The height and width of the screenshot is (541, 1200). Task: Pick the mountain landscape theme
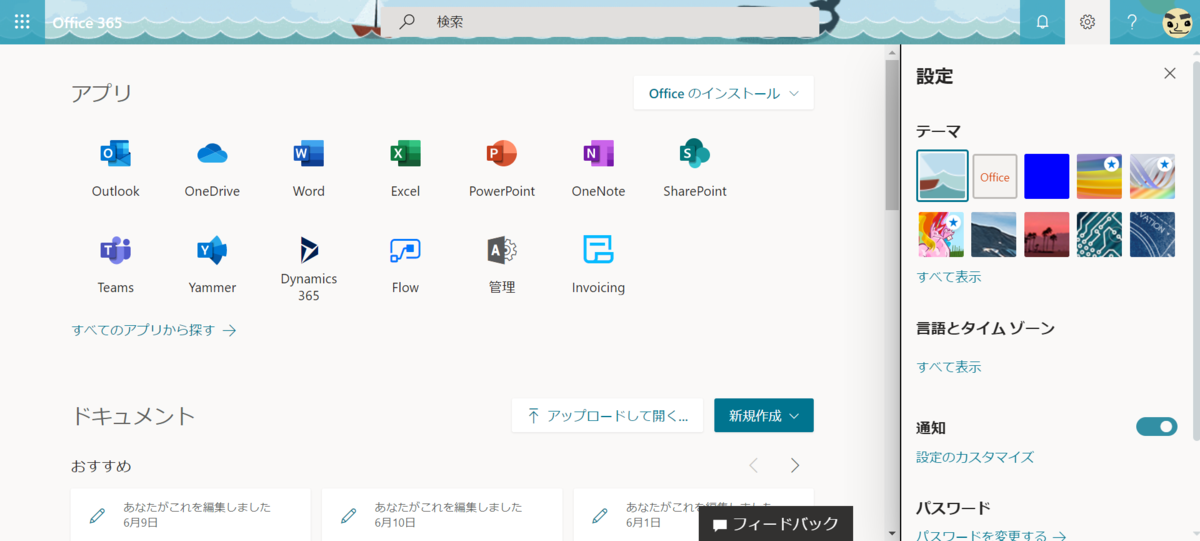tap(994, 234)
